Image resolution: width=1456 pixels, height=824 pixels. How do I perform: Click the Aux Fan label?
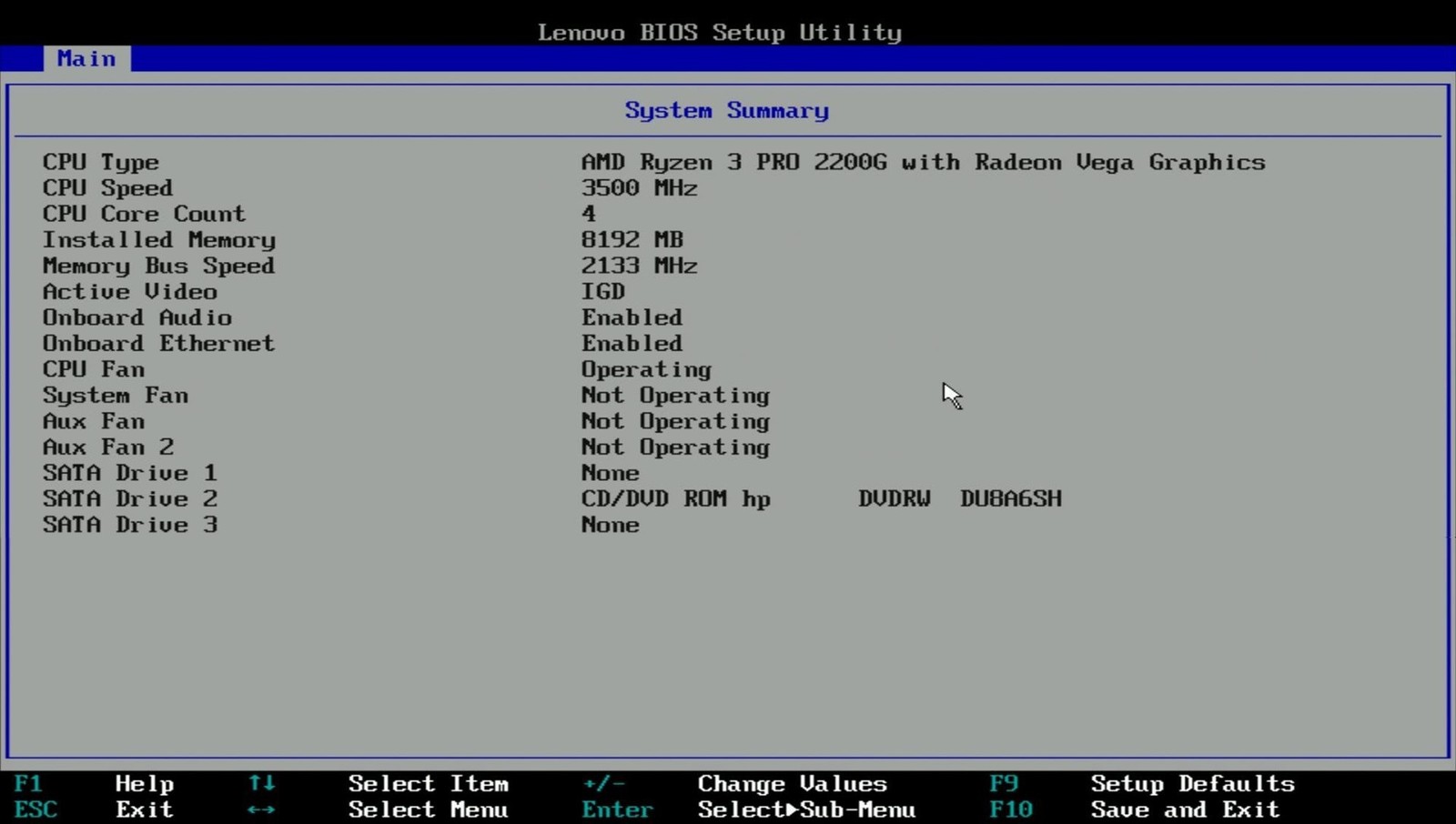click(x=93, y=421)
